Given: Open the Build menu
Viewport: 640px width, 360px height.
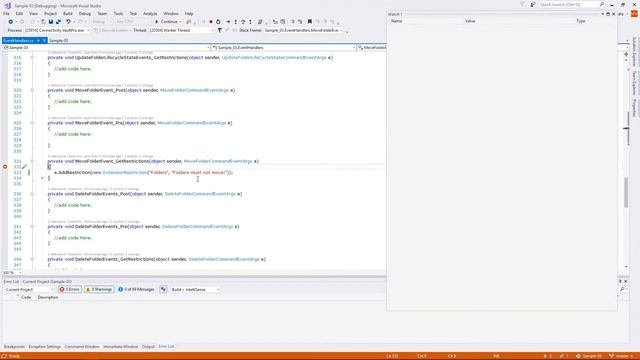Looking at the screenshot, I should click(68, 13).
